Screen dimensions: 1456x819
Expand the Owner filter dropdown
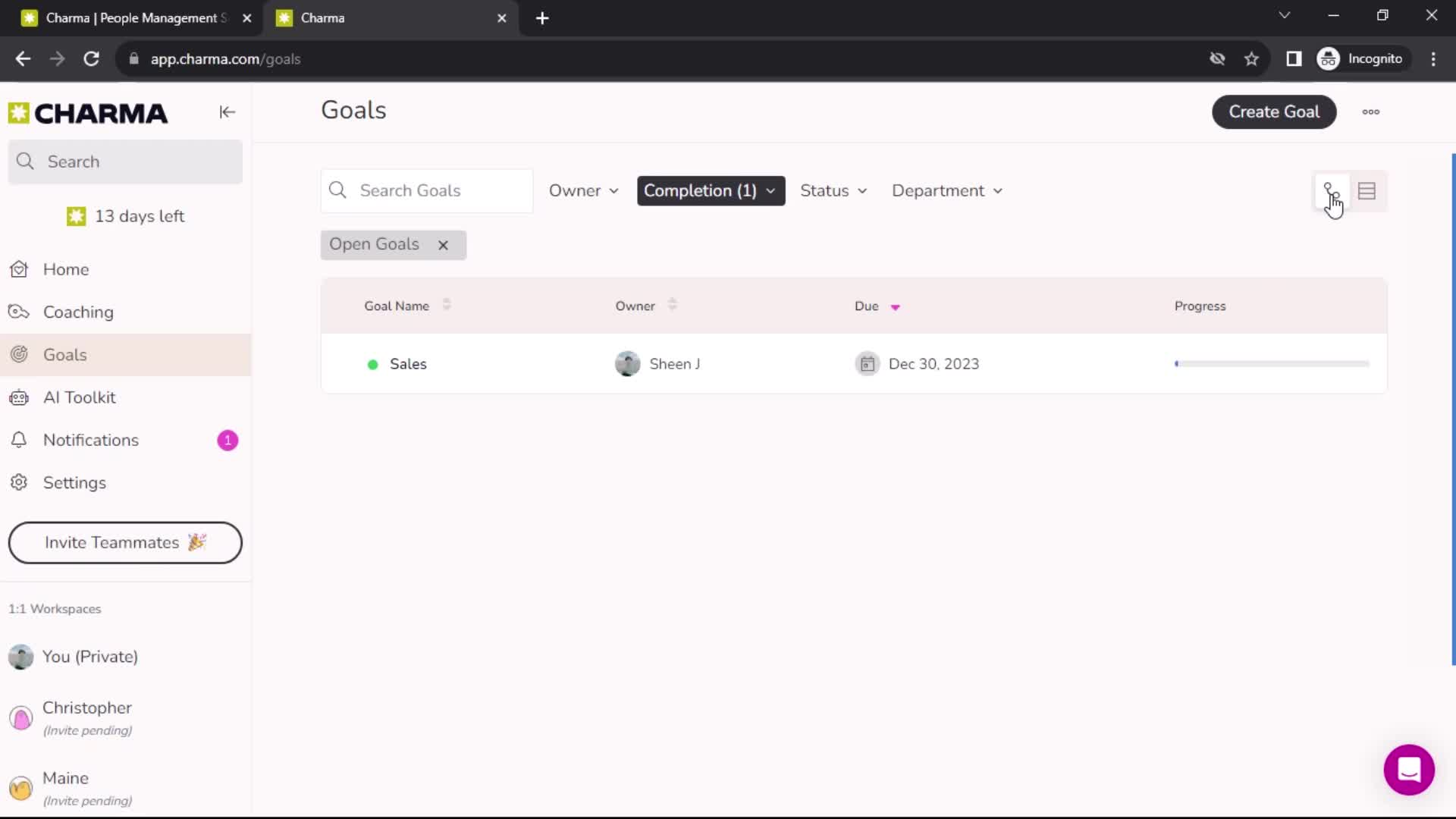coord(582,190)
